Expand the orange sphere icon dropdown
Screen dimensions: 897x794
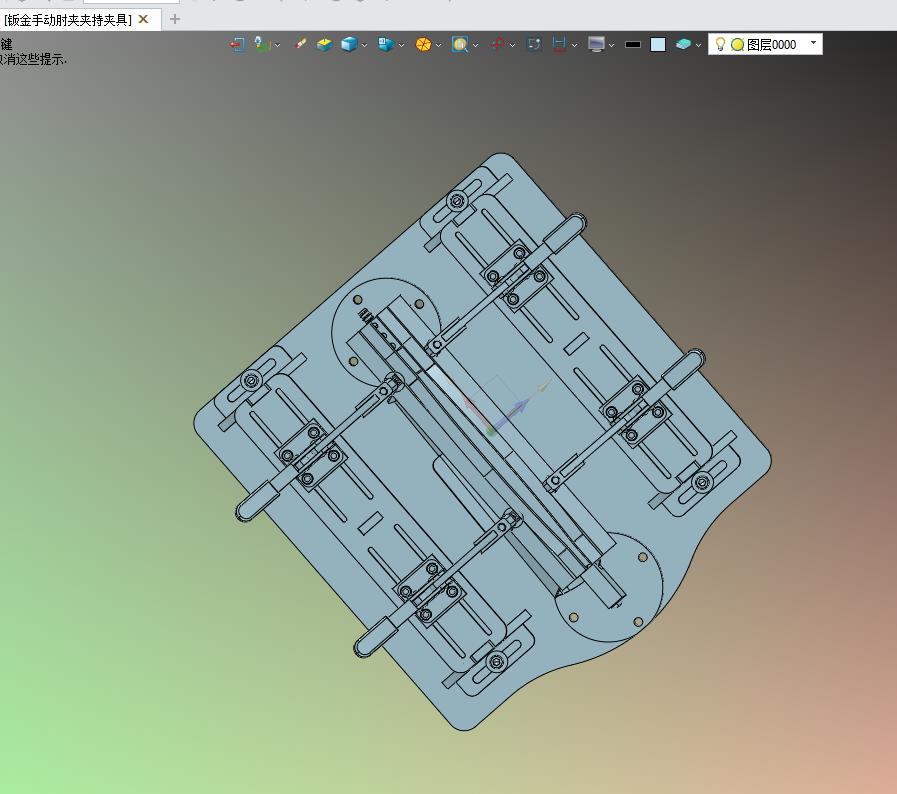(x=439, y=45)
